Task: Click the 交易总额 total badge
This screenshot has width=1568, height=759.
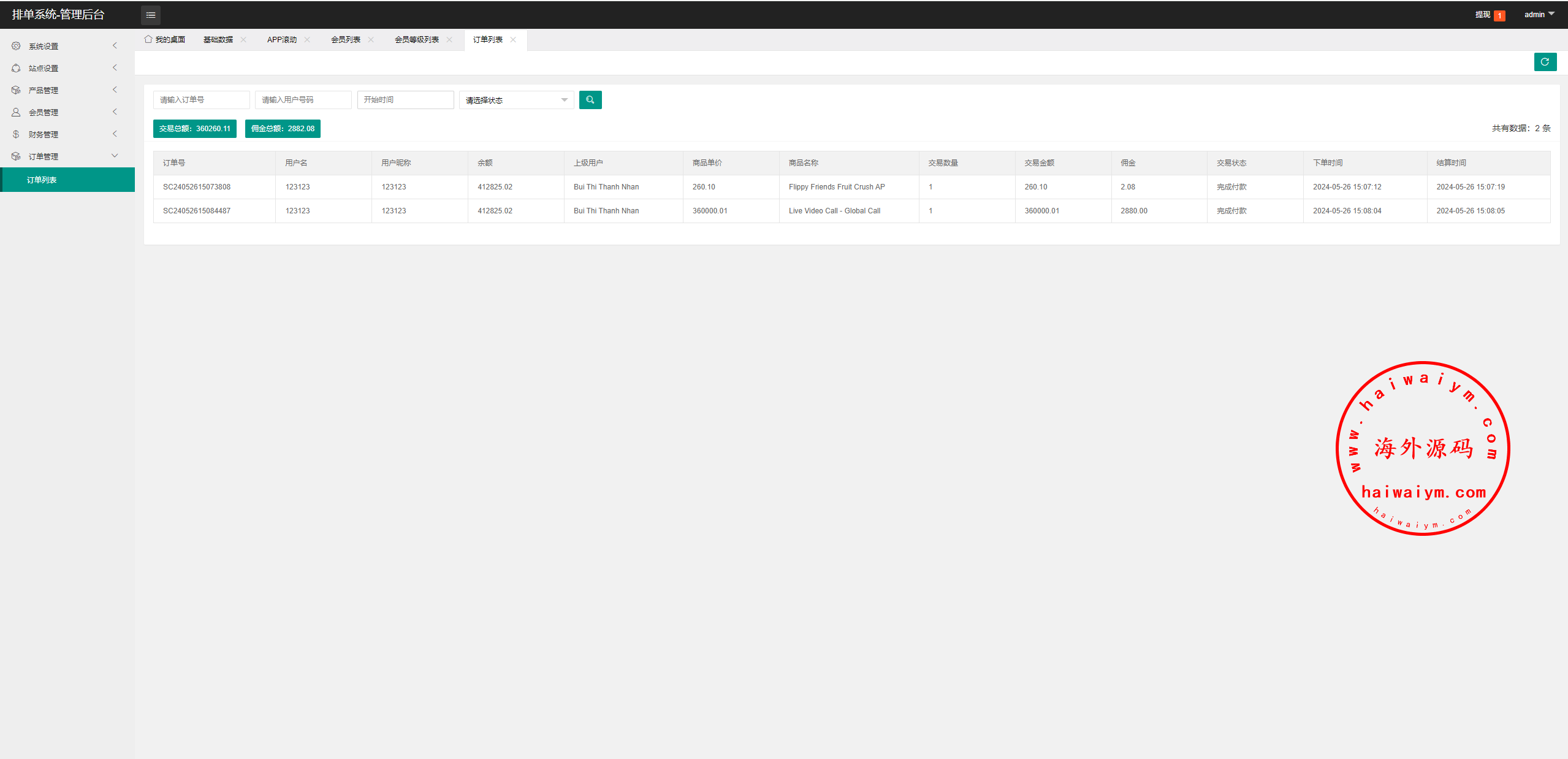Action: [194, 129]
